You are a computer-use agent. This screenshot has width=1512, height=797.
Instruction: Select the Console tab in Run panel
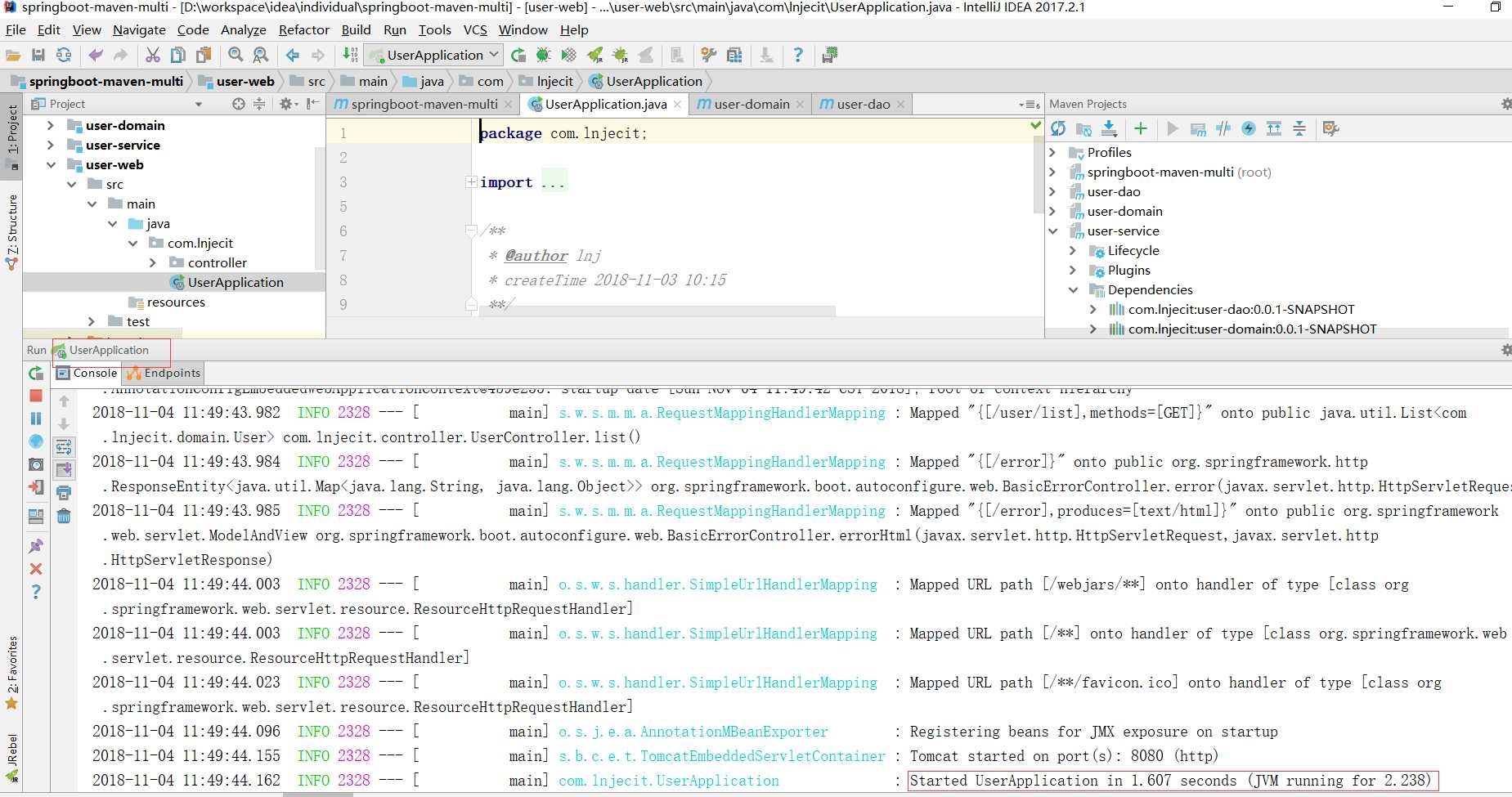click(88, 373)
